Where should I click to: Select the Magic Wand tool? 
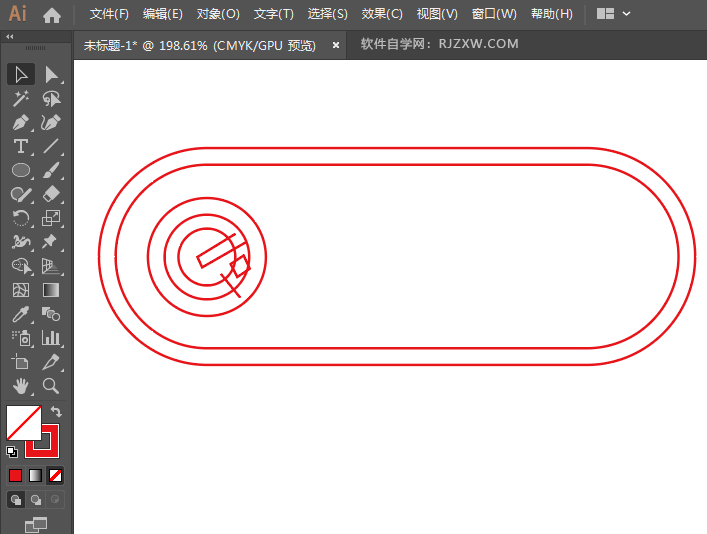tap(21, 98)
